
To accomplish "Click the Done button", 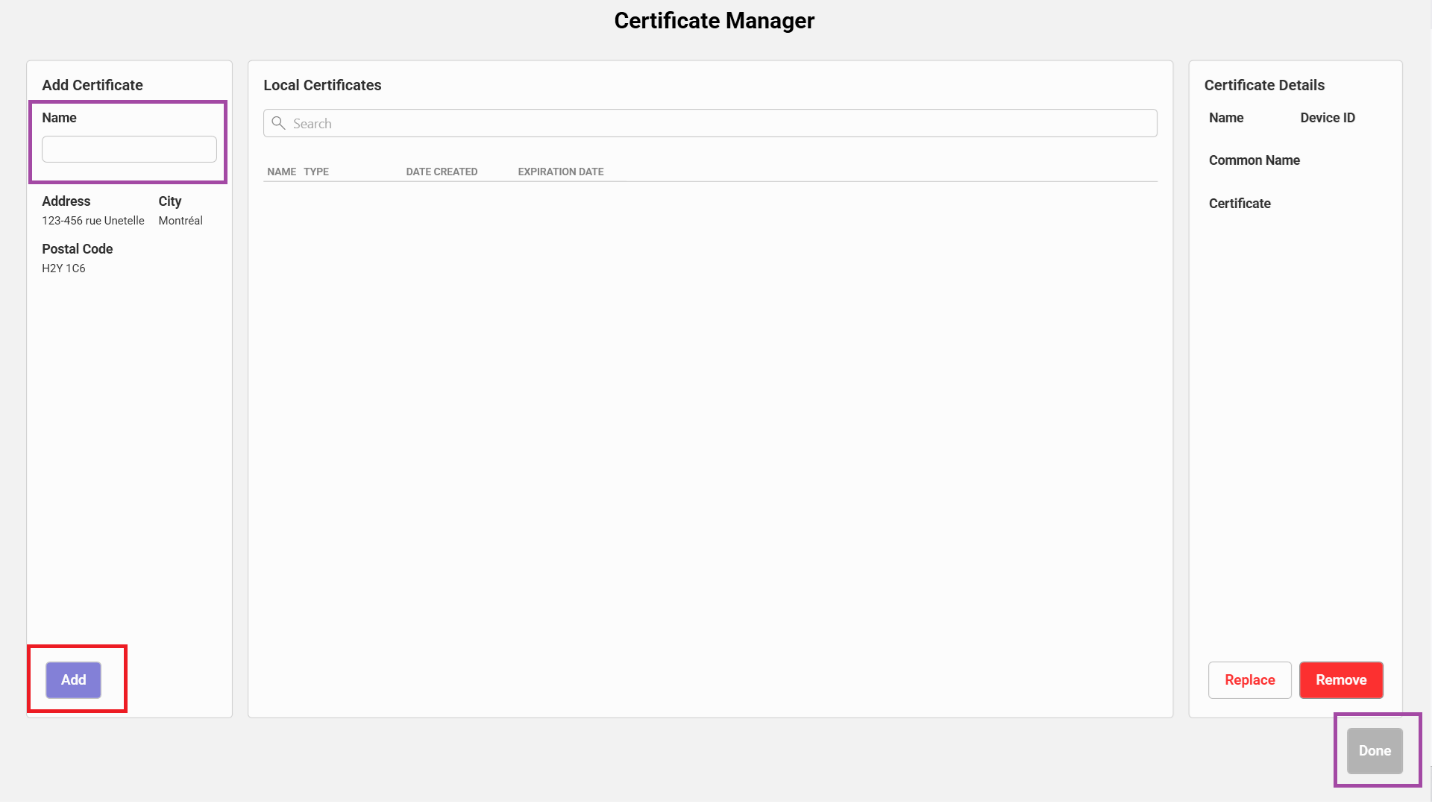I will pyautogui.click(x=1375, y=751).
